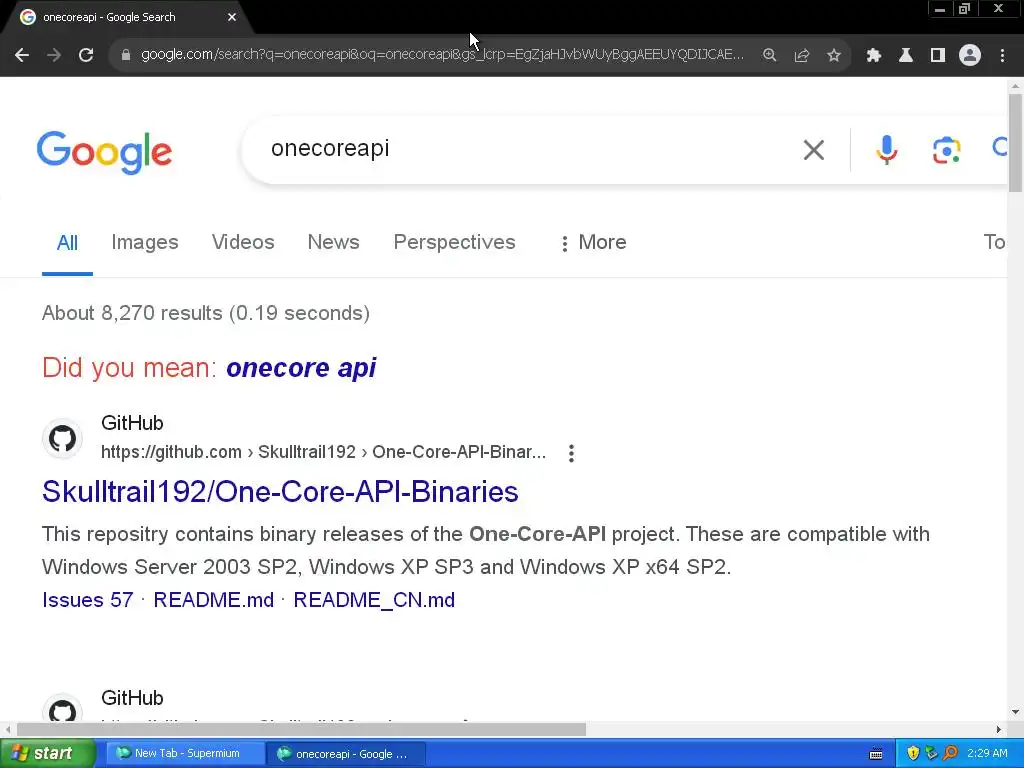Click the system tray clock showing 2:29 AM
1024x768 pixels.
(x=987, y=753)
